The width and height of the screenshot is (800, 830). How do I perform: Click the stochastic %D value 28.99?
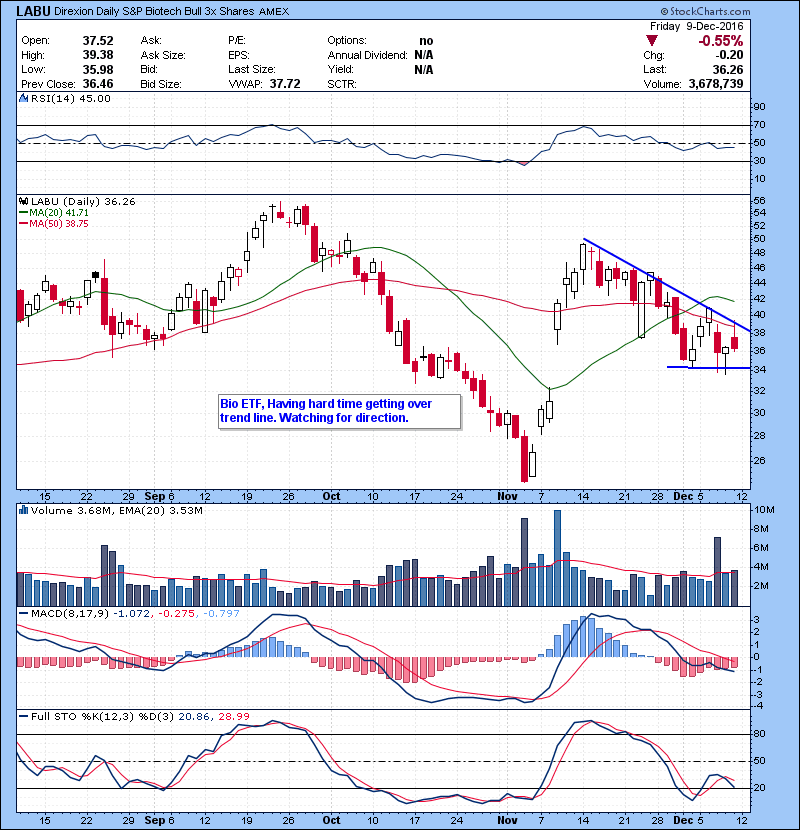coord(233,717)
